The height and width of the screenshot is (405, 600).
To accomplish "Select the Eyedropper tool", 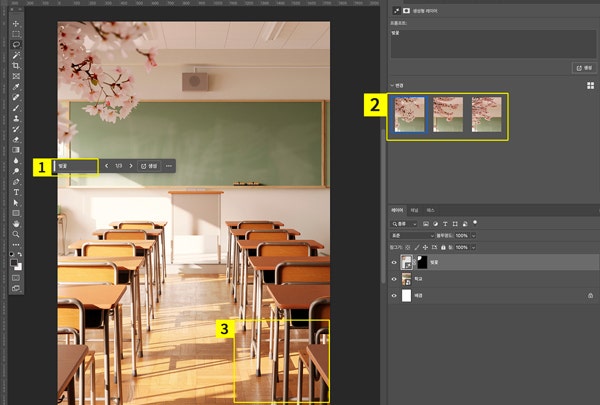I will point(16,87).
